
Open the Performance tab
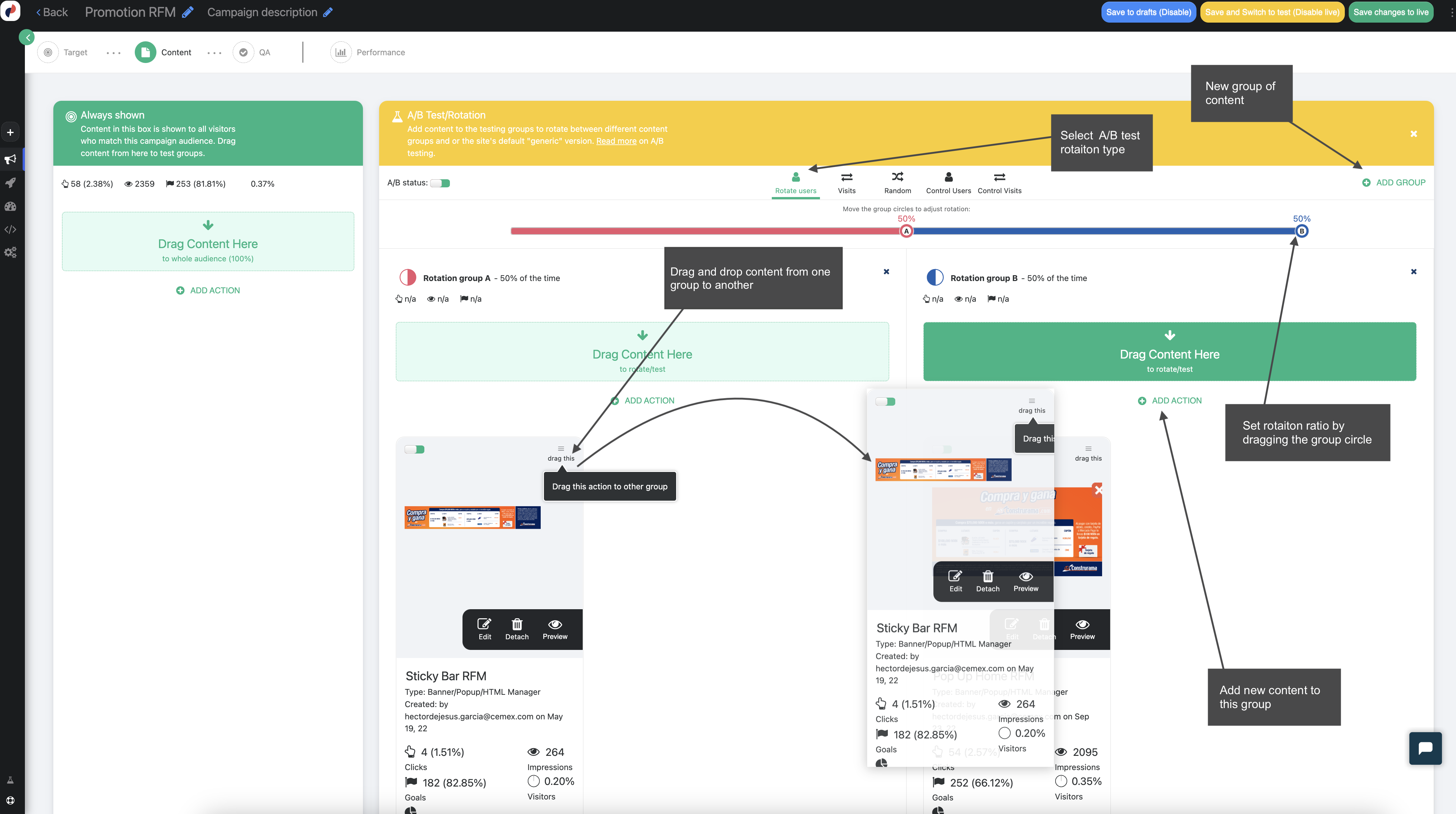368,52
